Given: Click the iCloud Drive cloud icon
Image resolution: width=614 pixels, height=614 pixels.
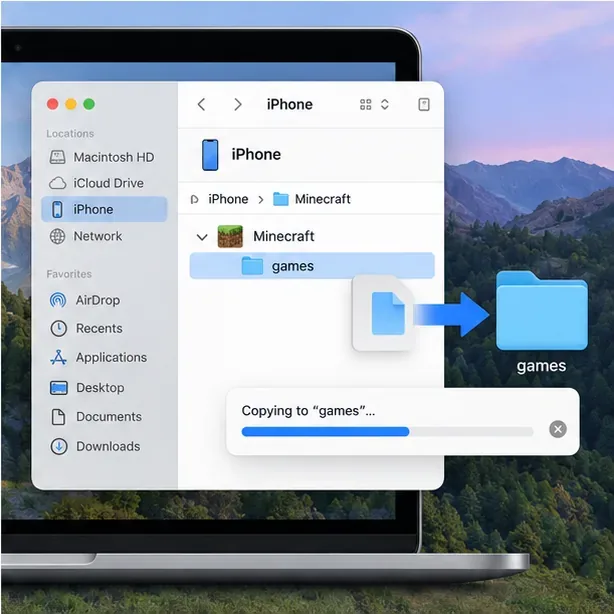Looking at the screenshot, I should [x=57, y=183].
